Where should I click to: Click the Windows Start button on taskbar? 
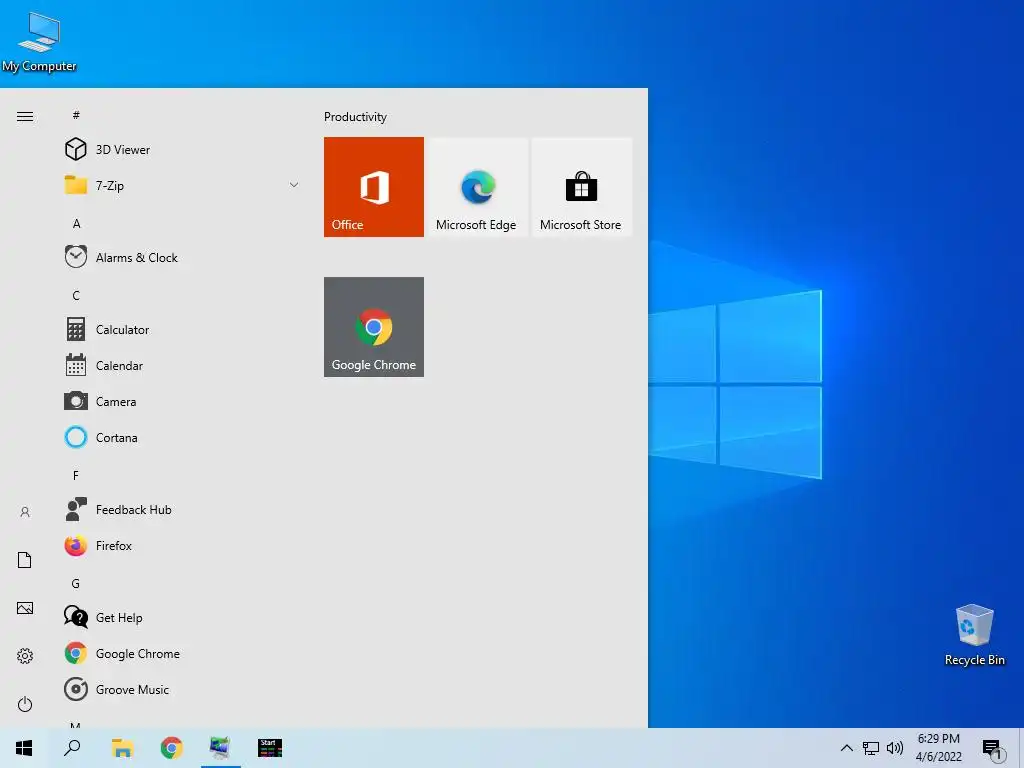click(x=24, y=748)
